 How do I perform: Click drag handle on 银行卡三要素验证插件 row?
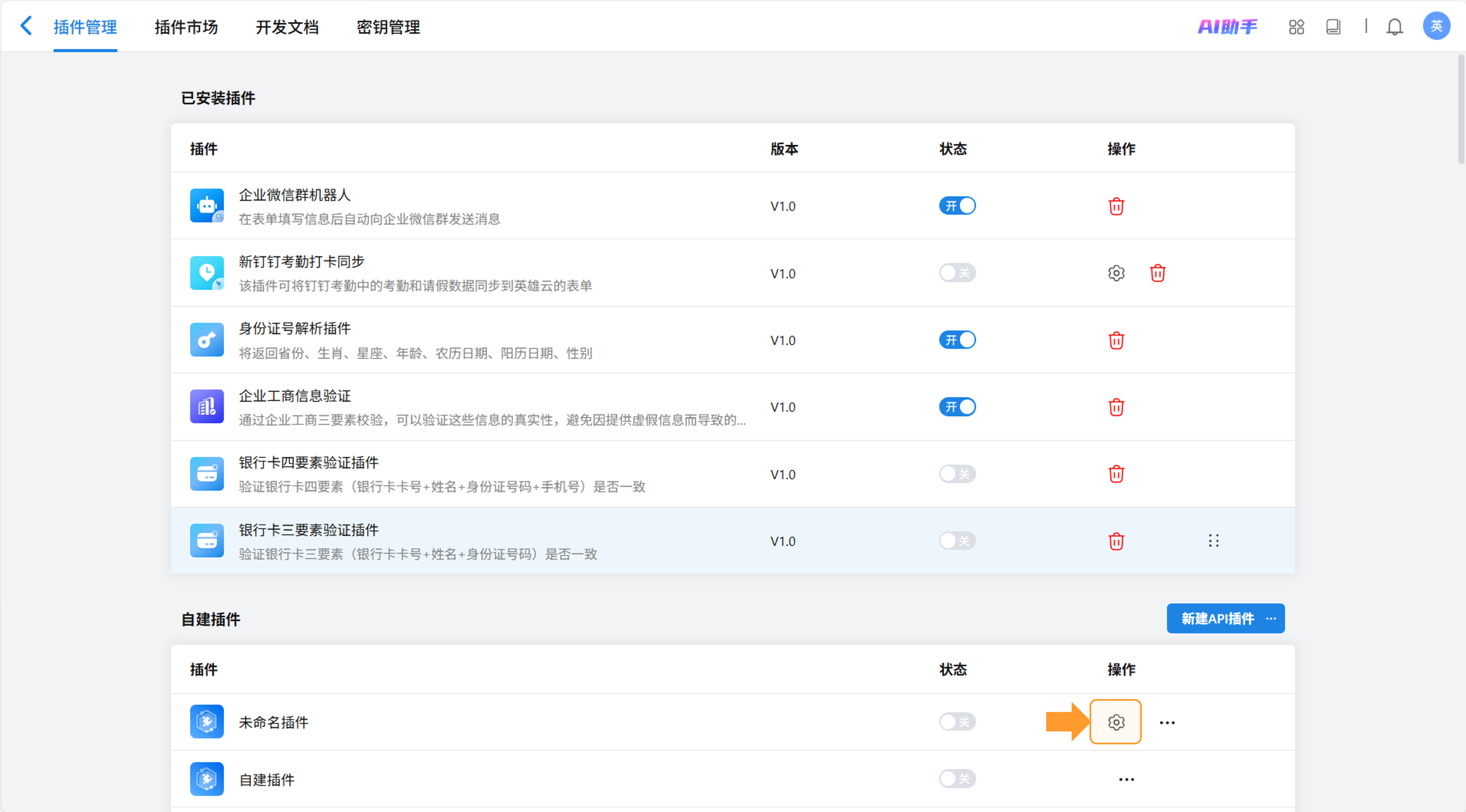1213,540
